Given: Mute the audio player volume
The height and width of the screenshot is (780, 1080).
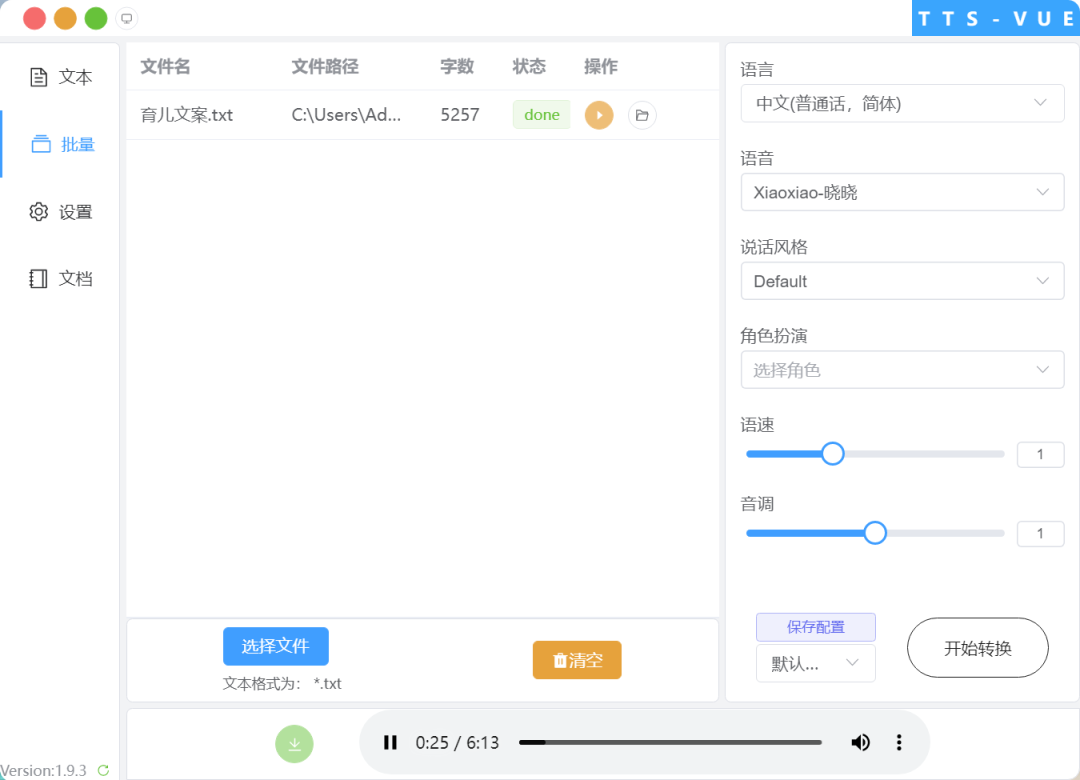Looking at the screenshot, I should (x=860, y=743).
